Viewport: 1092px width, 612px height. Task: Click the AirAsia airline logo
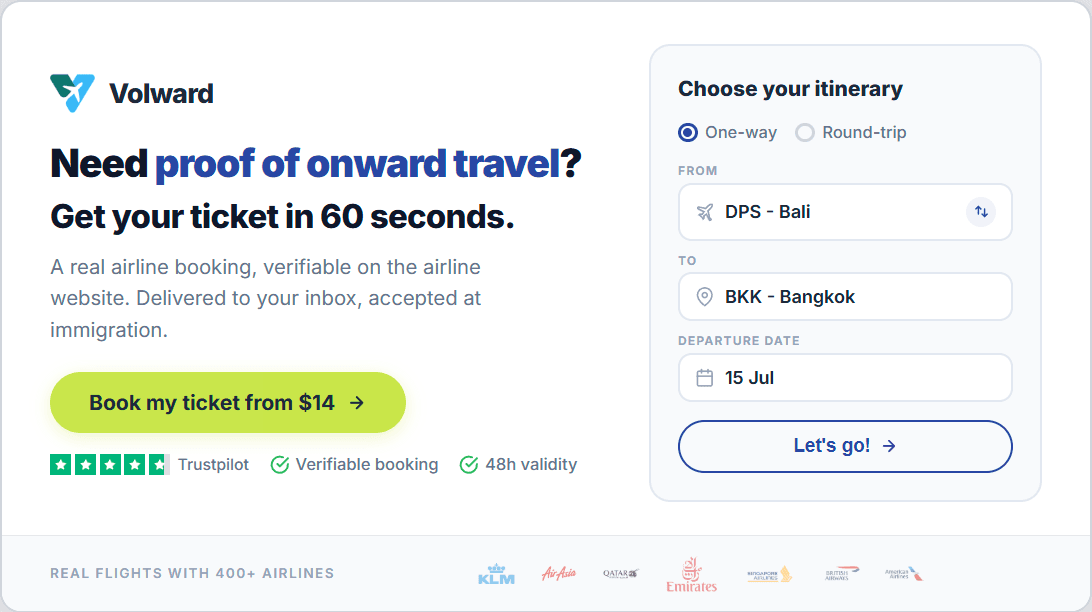(x=559, y=574)
